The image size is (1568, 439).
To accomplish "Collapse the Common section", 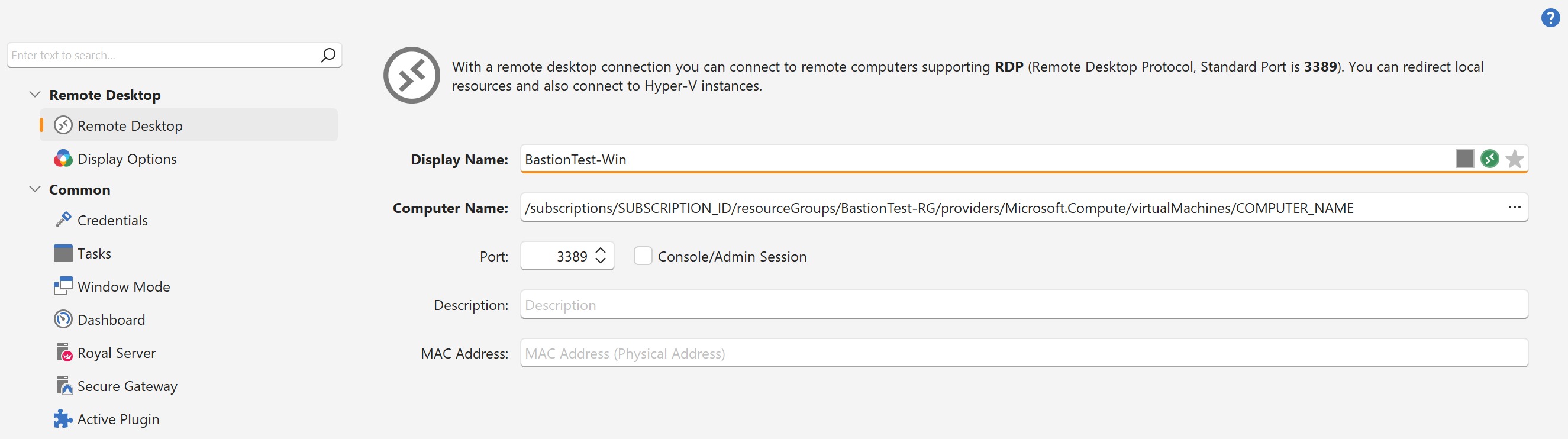I will click(36, 189).
